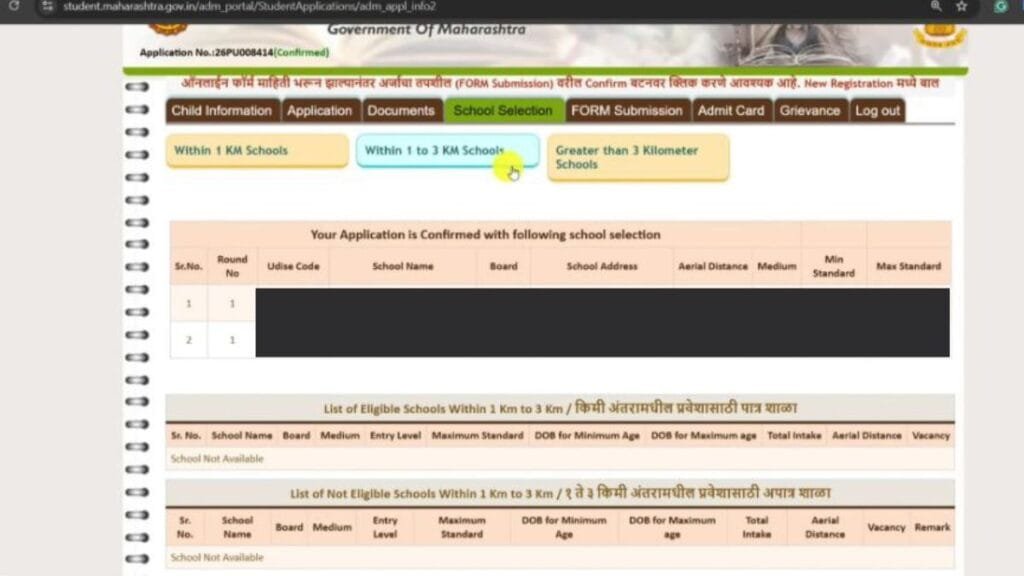Click the Government Of Maharashtra heading
Viewport: 1024px width, 576px height.
pos(426,29)
